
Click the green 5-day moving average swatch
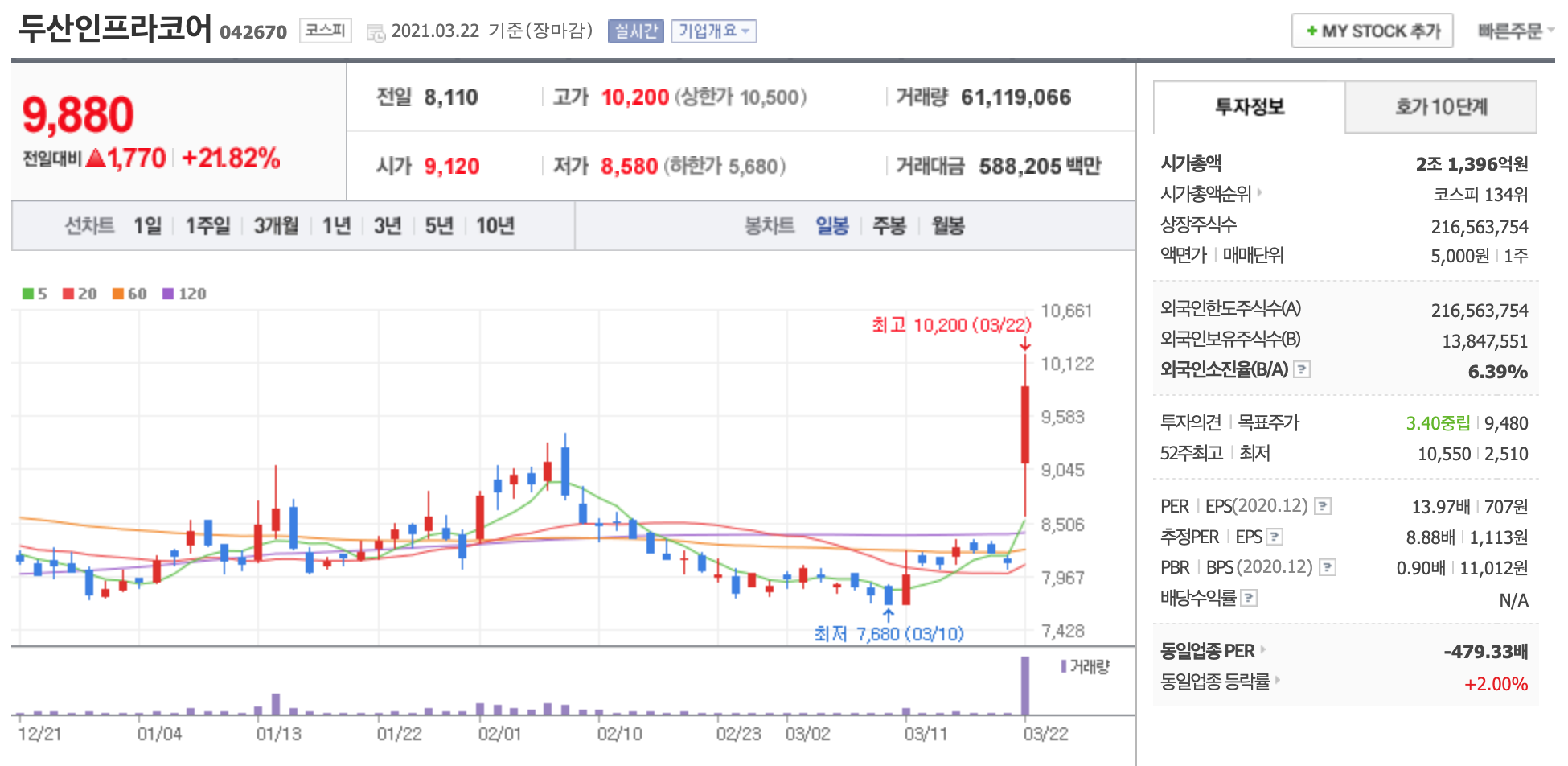28,294
